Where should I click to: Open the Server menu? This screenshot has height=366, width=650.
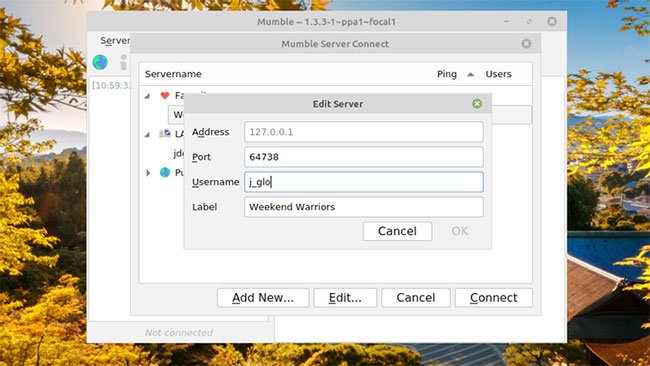[115, 40]
